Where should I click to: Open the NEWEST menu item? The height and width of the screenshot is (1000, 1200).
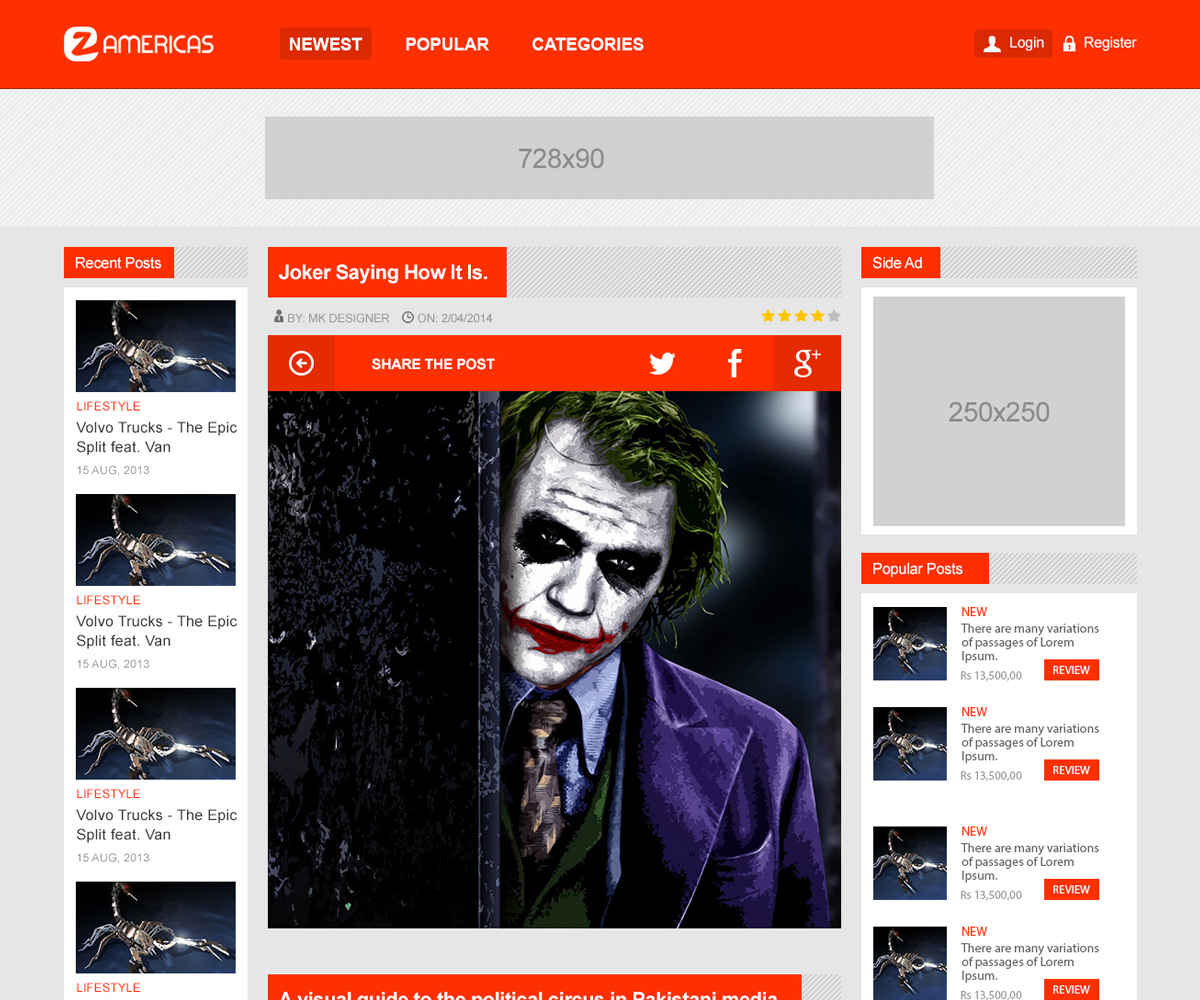coord(325,44)
